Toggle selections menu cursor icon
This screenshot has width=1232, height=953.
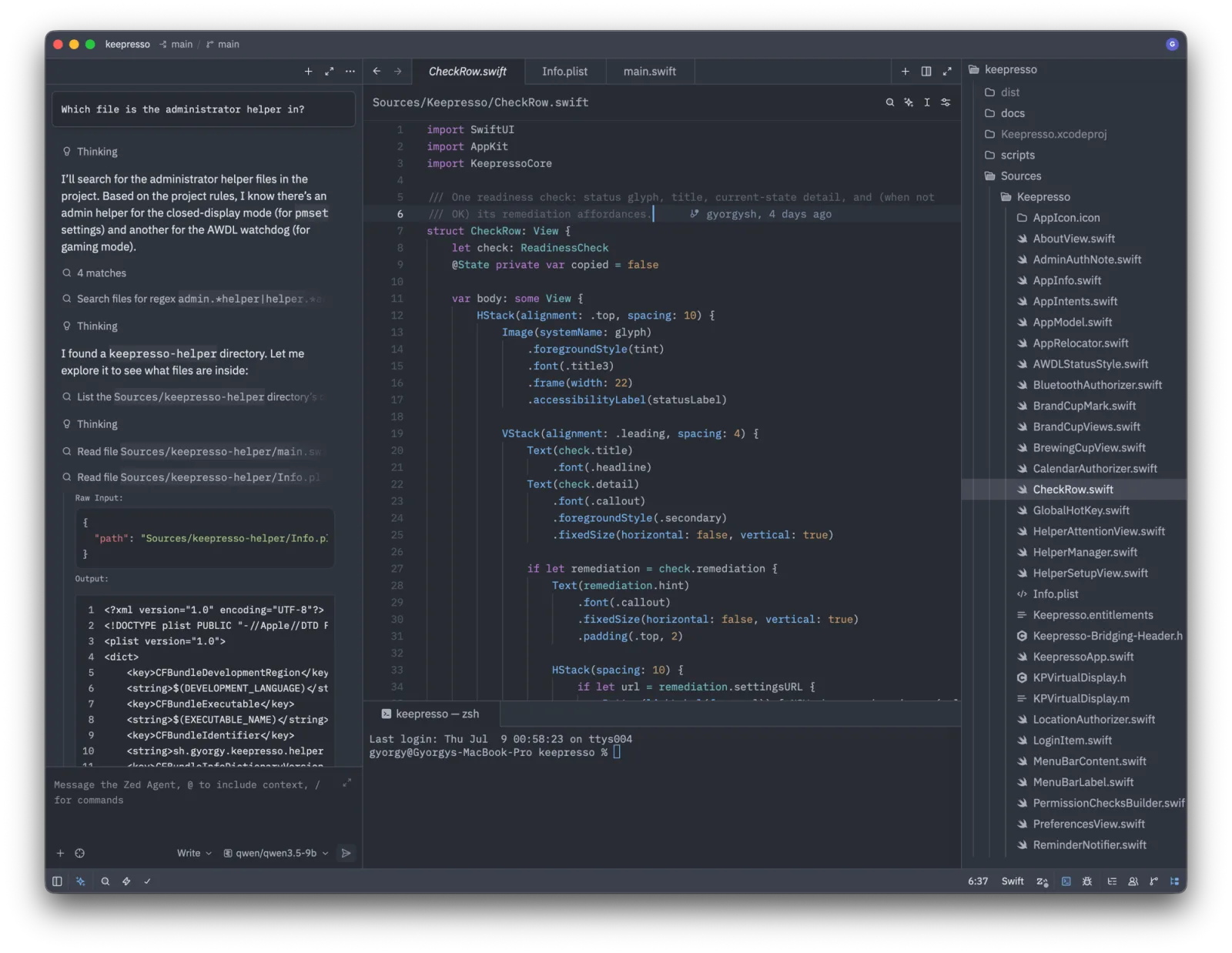click(x=927, y=102)
